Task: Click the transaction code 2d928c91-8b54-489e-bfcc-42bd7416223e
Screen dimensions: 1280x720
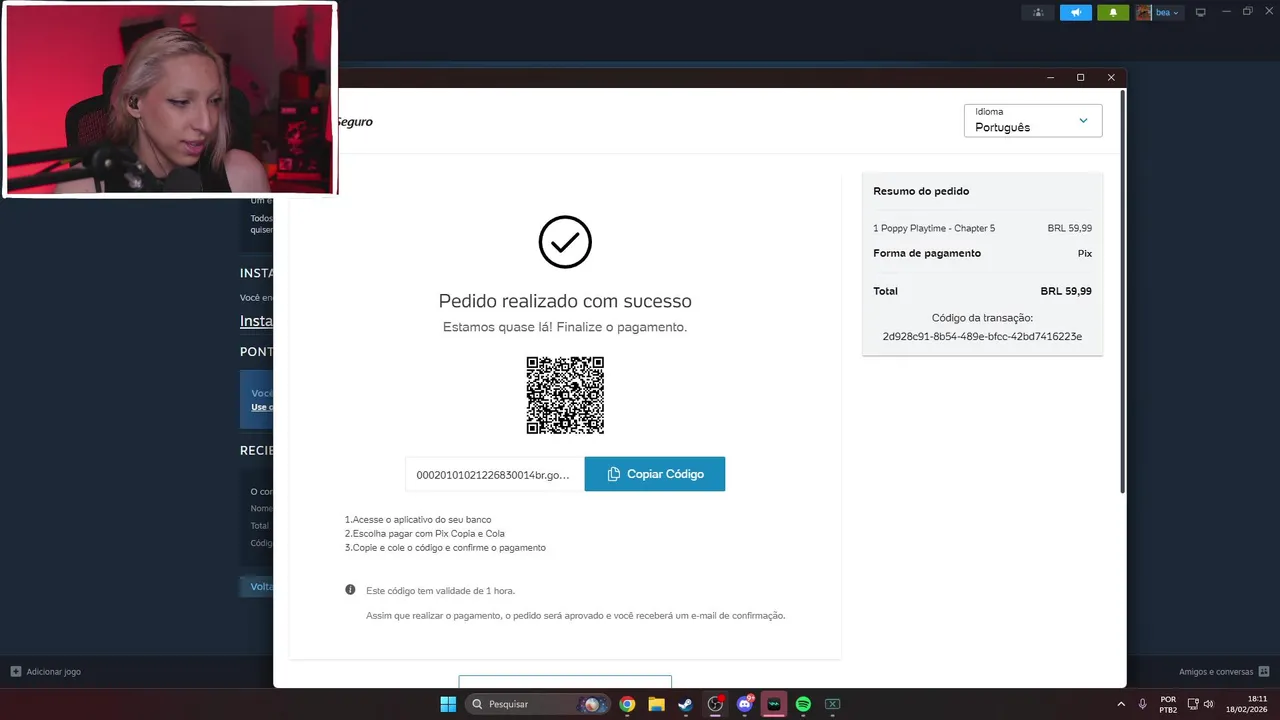Action: click(982, 337)
